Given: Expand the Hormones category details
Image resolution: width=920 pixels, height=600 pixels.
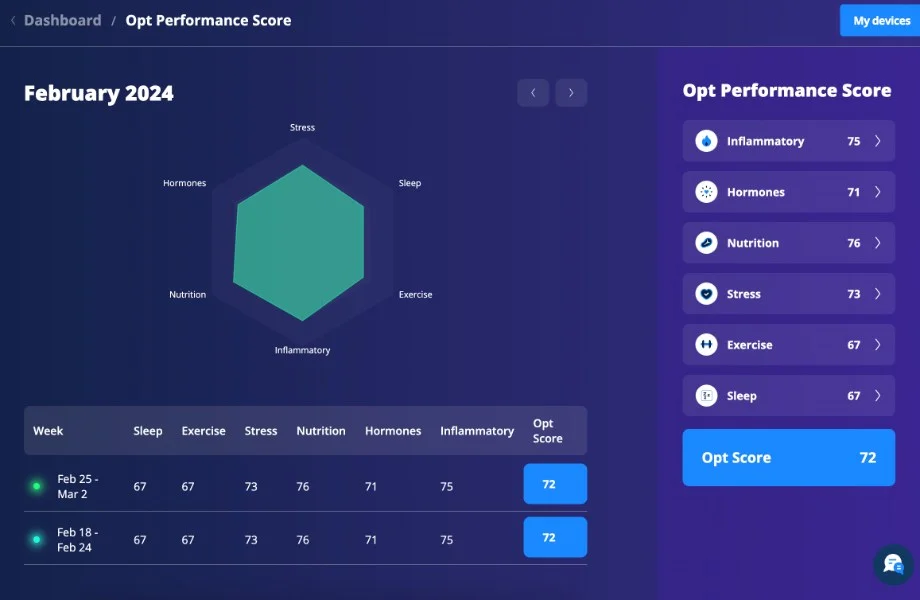Looking at the screenshot, I should (x=878, y=191).
